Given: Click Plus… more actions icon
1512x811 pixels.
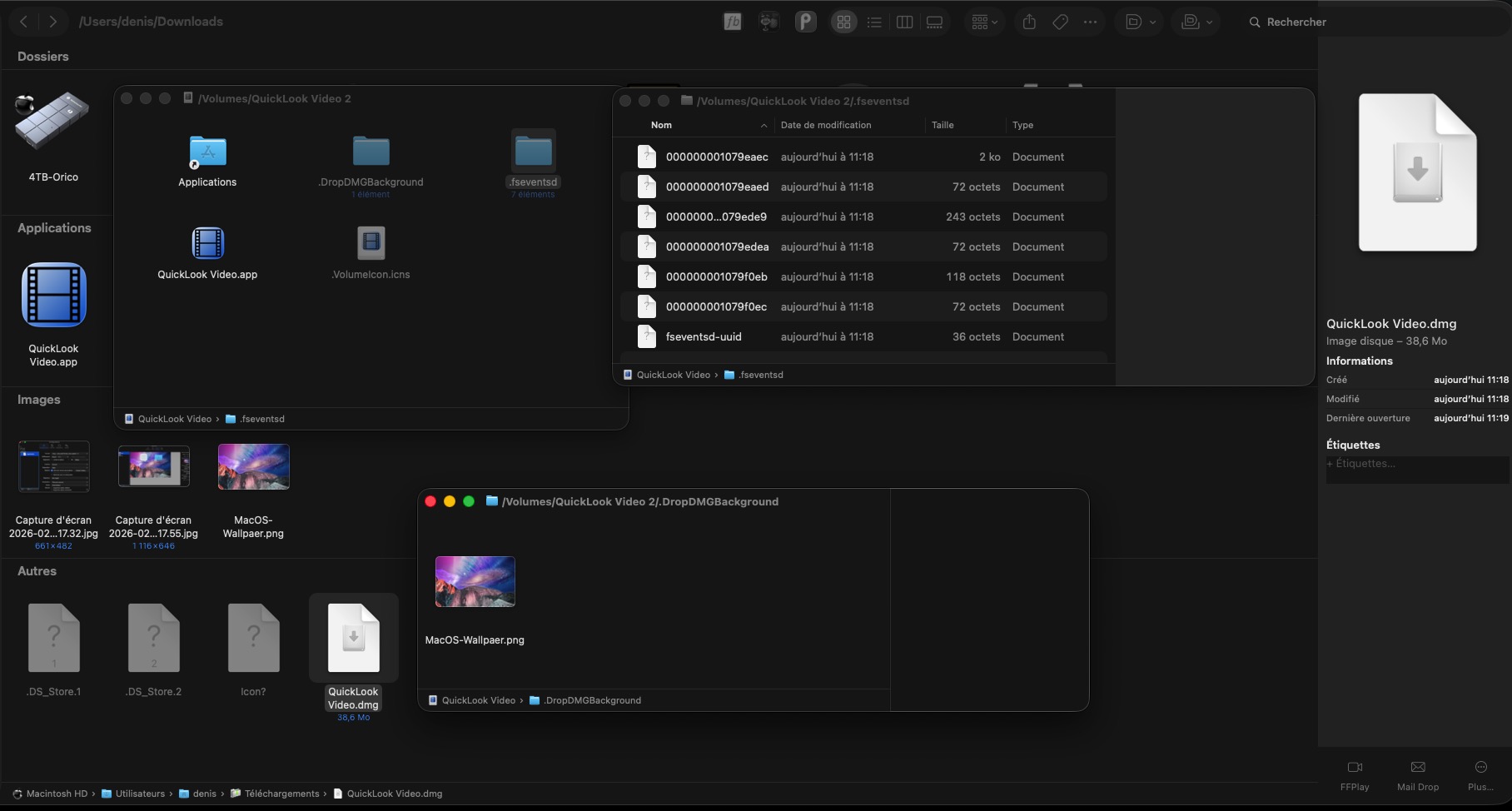Looking at the screenshot, I should [1480, 774].
